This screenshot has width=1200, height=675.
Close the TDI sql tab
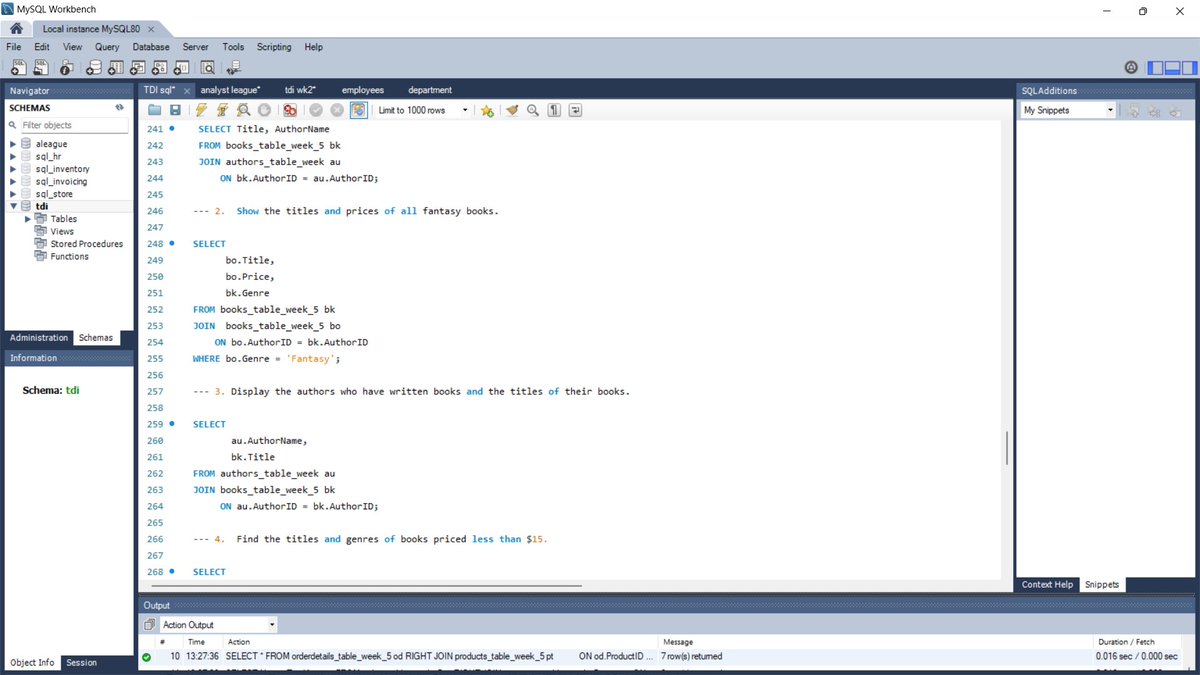click(x=185, y=90)
